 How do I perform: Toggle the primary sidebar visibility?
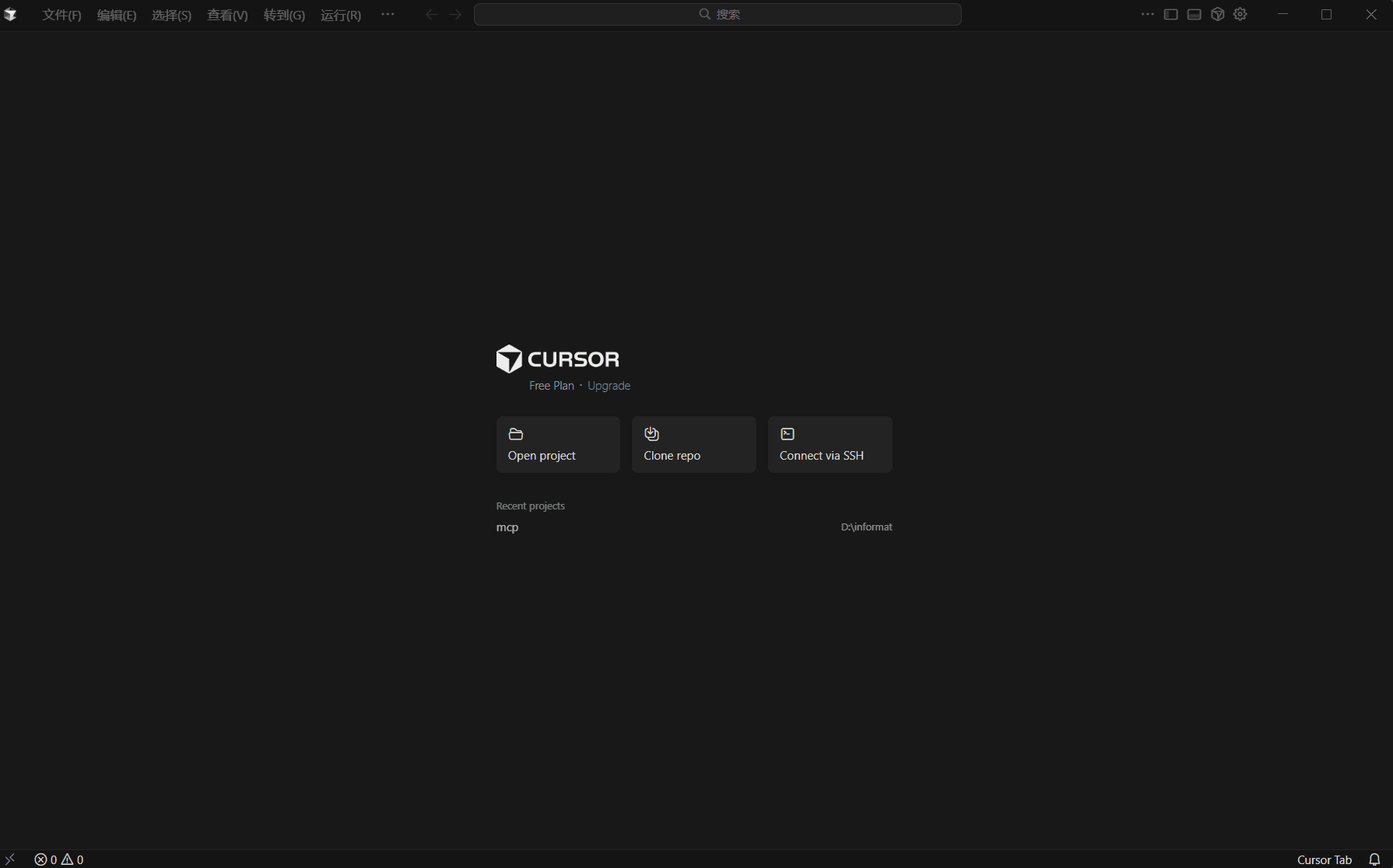point(1171,14)
